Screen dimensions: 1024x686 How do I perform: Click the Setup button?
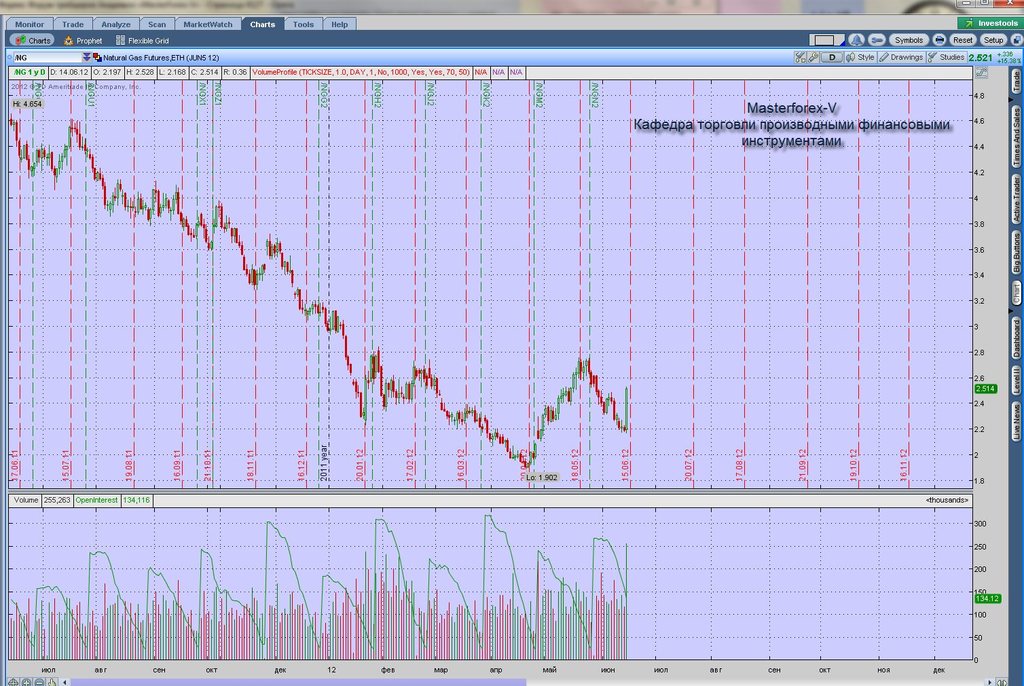point(993,40)
